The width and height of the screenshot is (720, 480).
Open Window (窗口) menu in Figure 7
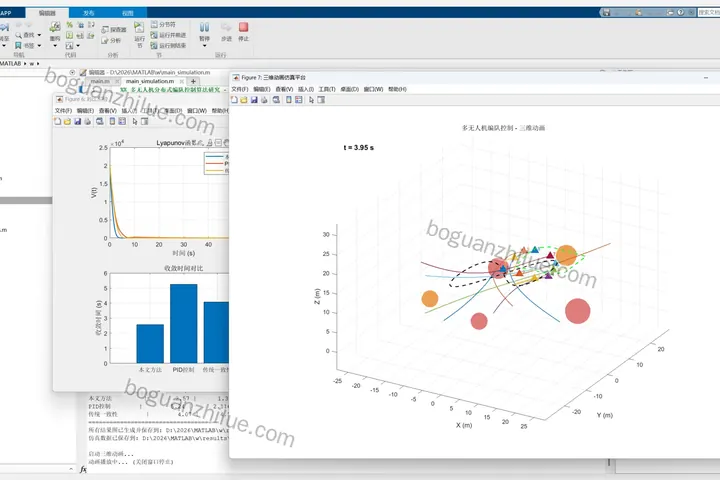(x=373, y=89)
